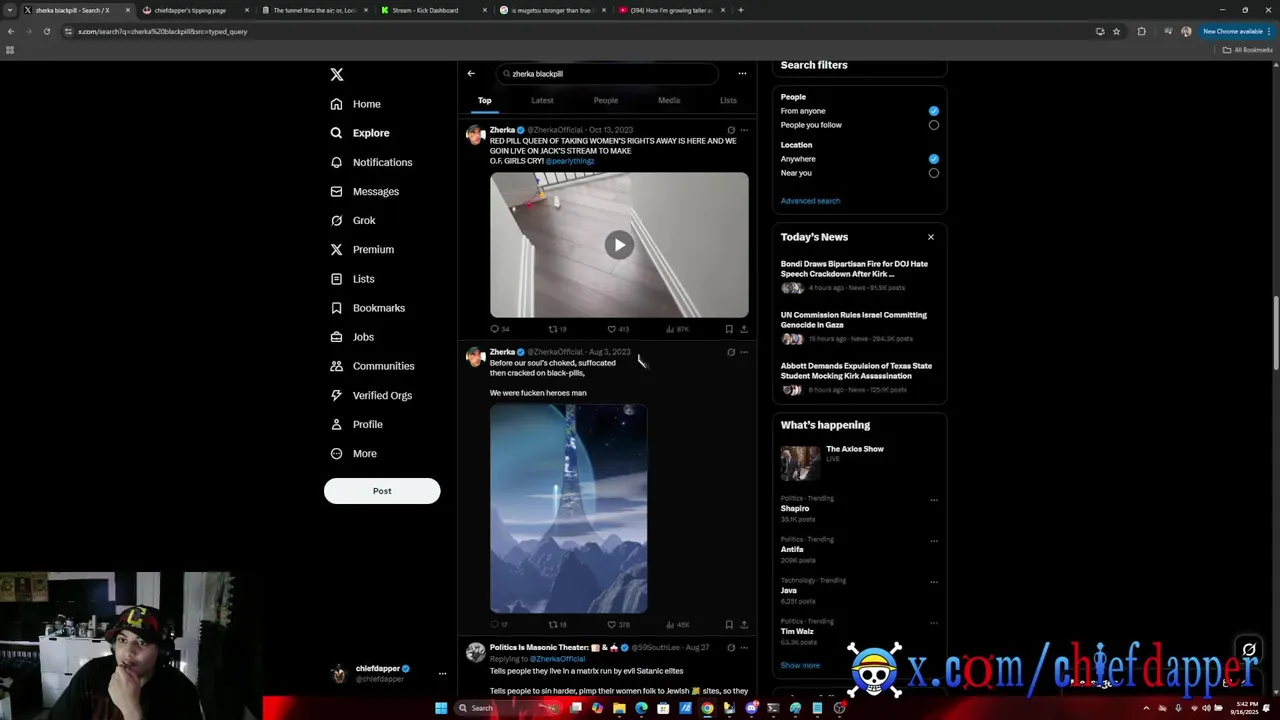Like the RED PILL QUEEN post
The image size is (1280, 720).
tap(617, 329)
